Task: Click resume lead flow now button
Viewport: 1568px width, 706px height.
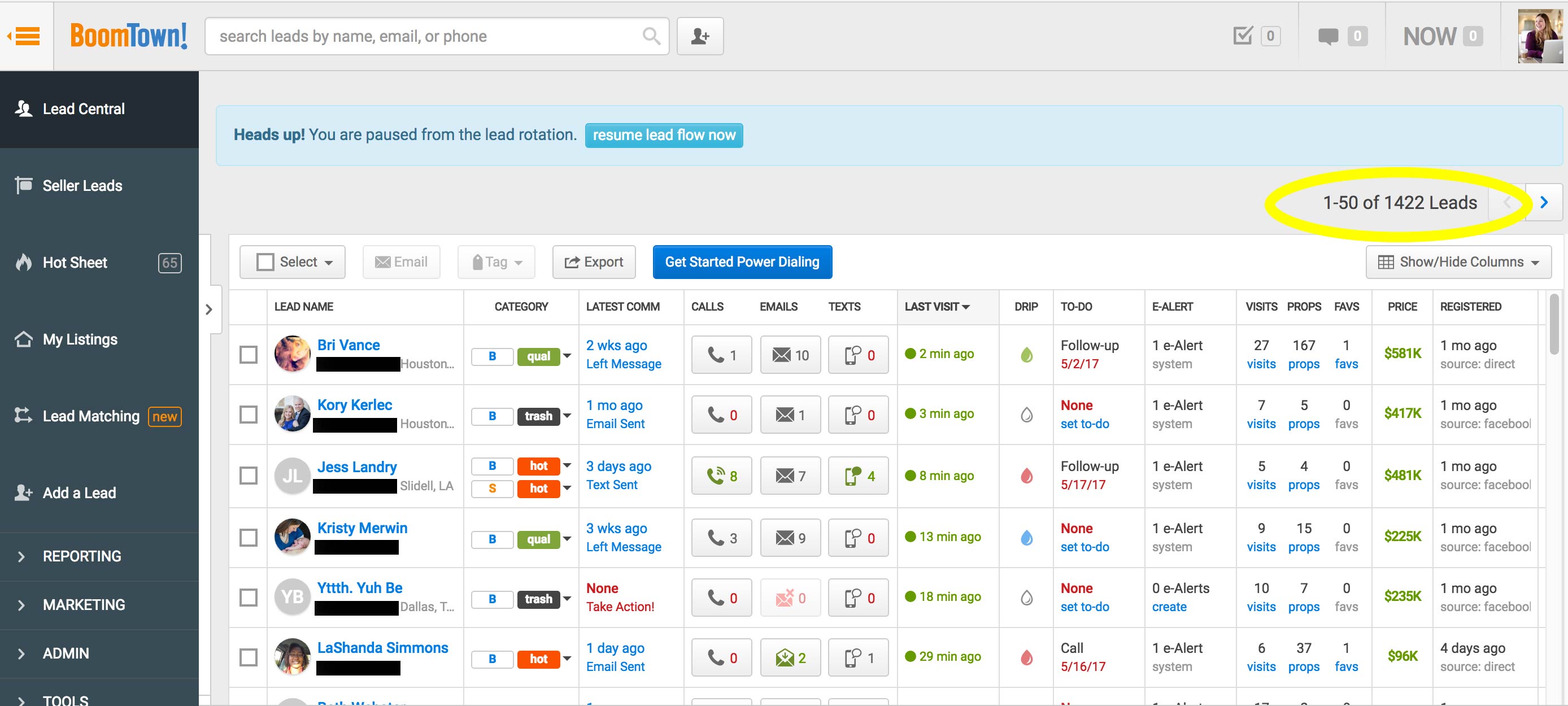Action: pyautogui.click(x=664, y=135)
